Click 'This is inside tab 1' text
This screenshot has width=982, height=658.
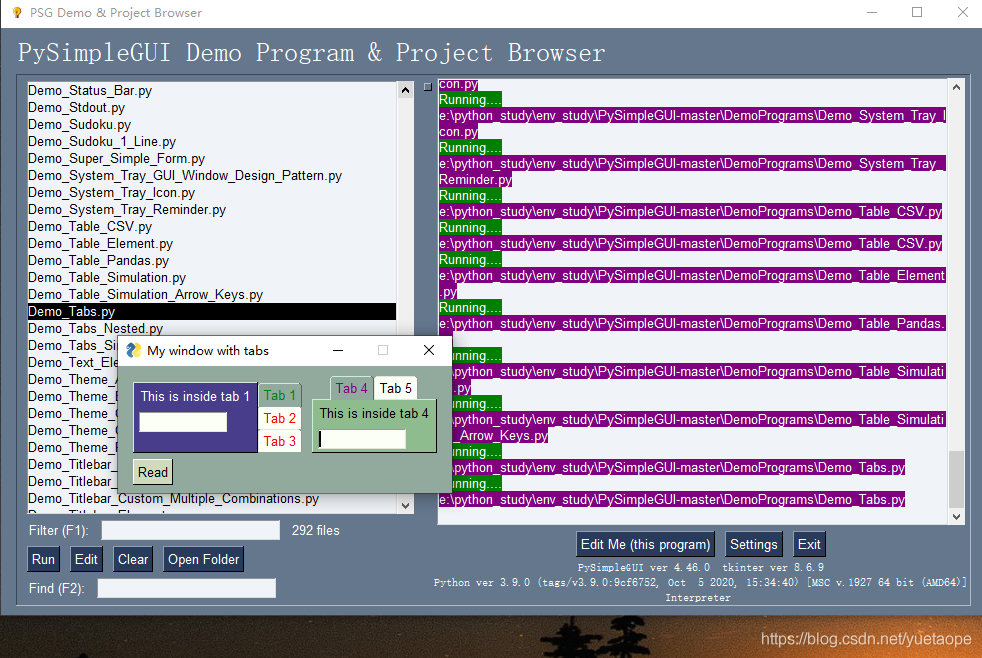tap(195, 396)
